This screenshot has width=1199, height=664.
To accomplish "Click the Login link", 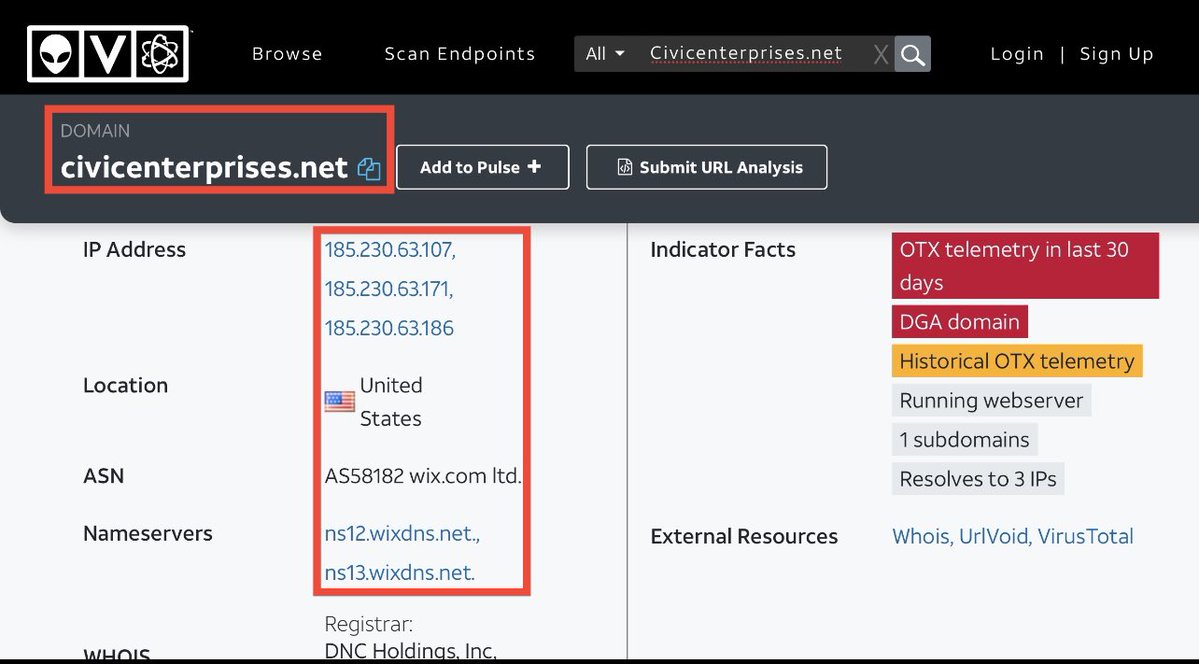I will (x=1016, y=54).
